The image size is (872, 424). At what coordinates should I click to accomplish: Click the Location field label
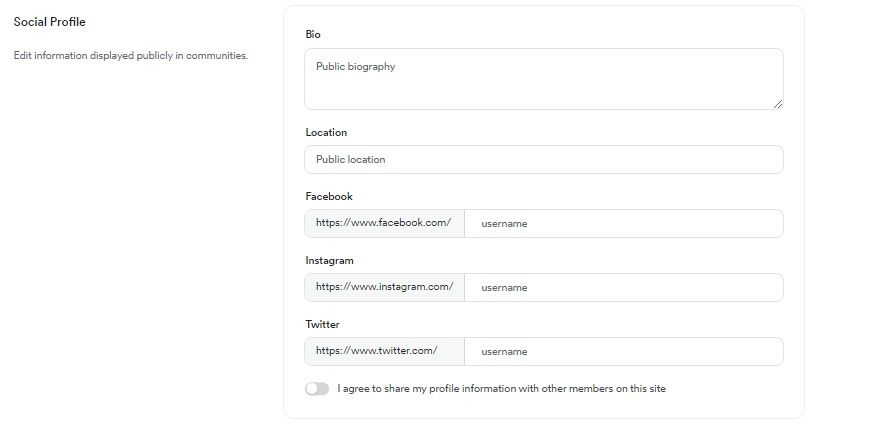tap(326, 132)
